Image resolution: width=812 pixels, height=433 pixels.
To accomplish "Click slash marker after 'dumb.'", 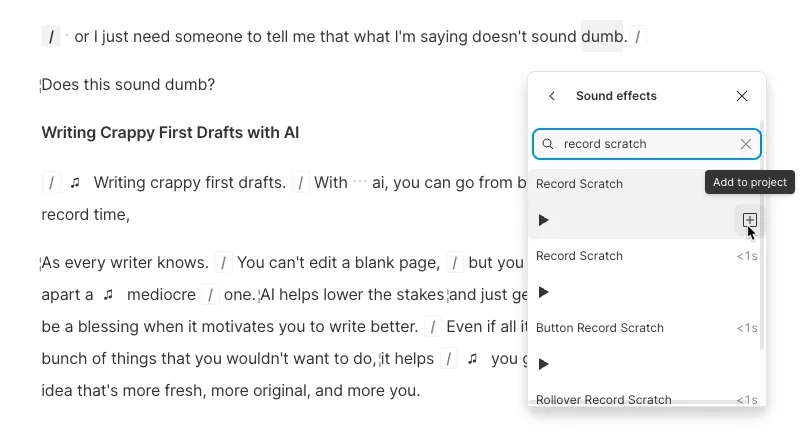I will tap(637, 37).
